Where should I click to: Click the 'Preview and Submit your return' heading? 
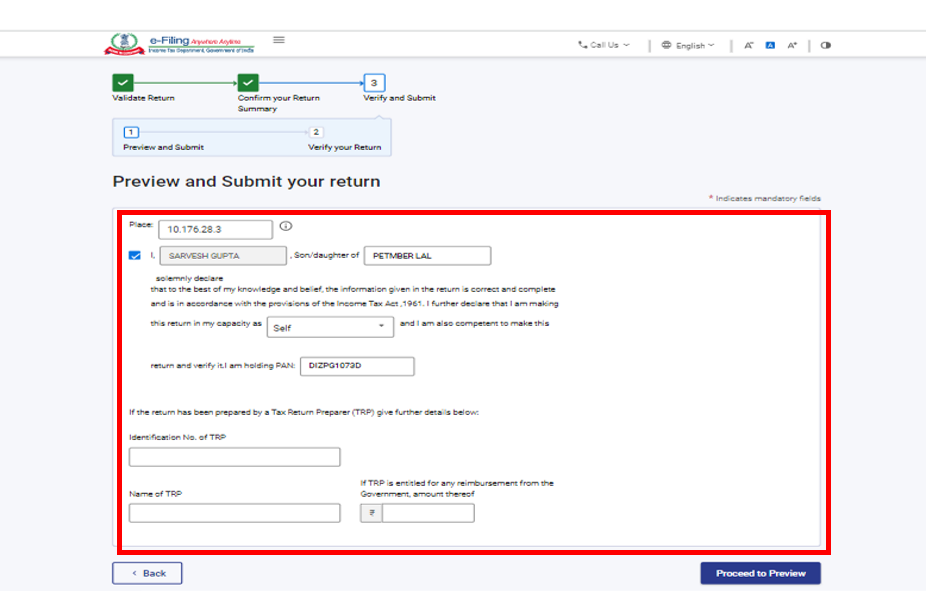point(246,181)
